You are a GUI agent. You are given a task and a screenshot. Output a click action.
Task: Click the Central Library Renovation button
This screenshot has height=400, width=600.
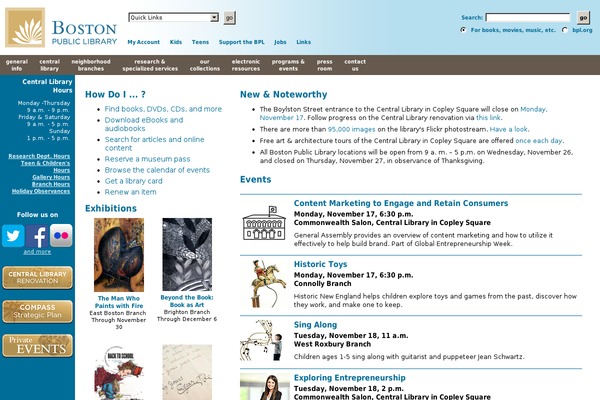[x=37, y=278]
